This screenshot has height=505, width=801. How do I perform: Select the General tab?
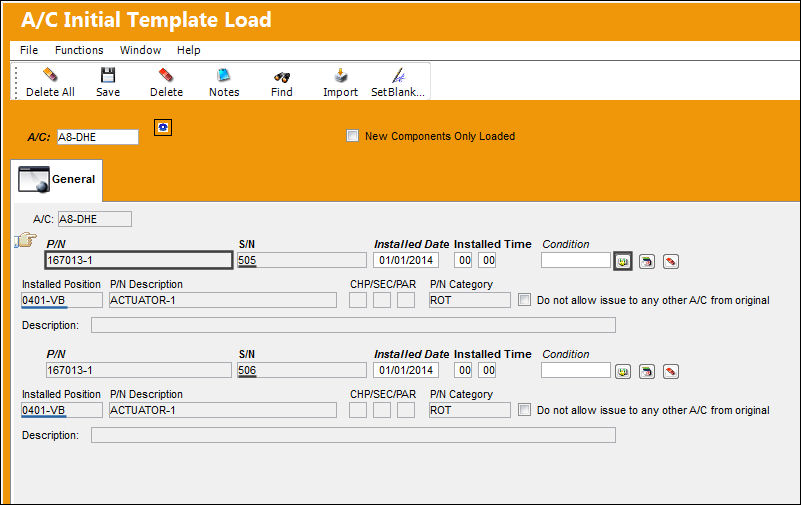pos(57,180)
